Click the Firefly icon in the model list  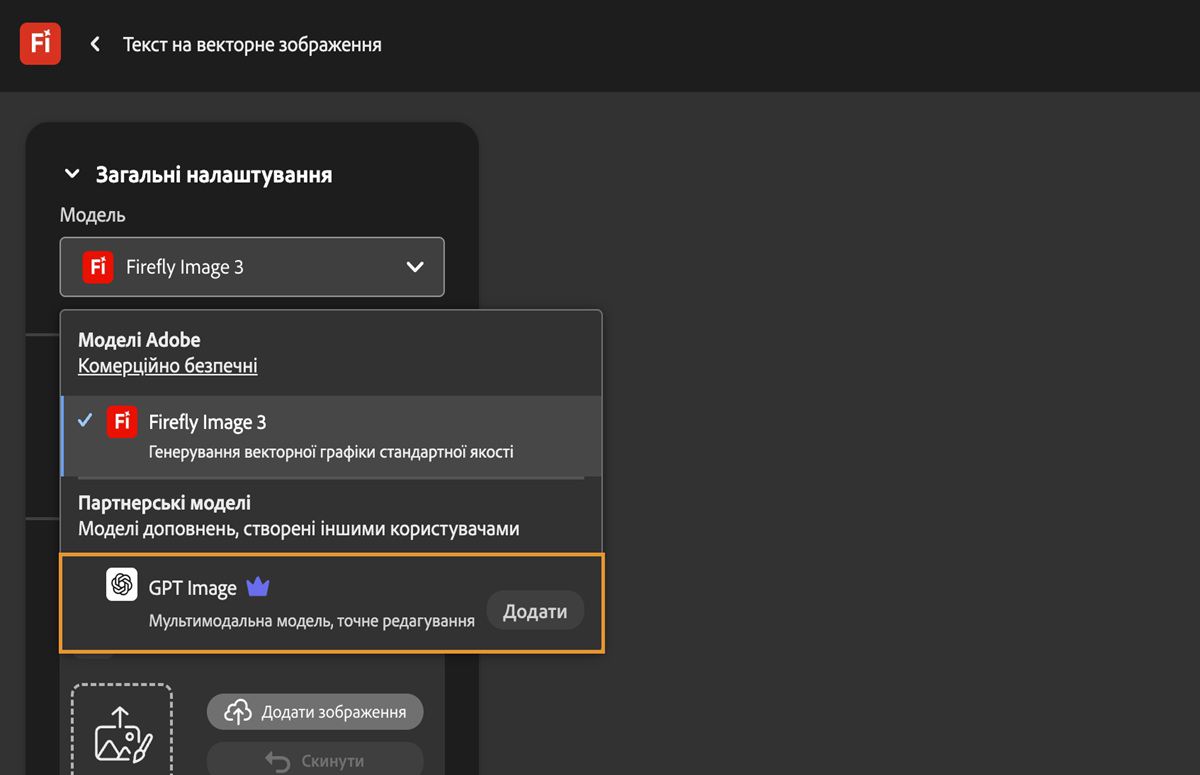tap(122, 422)
